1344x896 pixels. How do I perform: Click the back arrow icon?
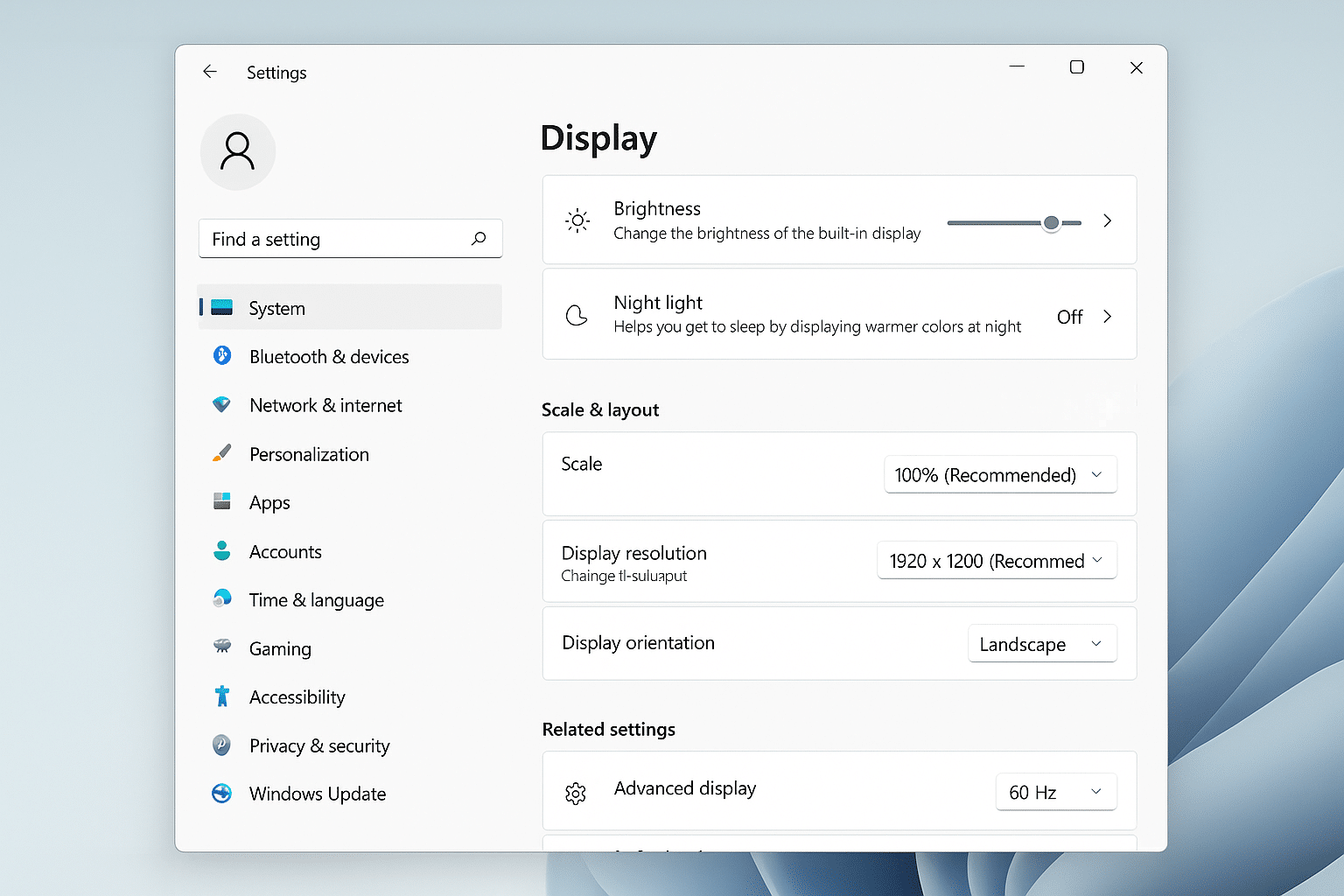(x=210, y=72)
